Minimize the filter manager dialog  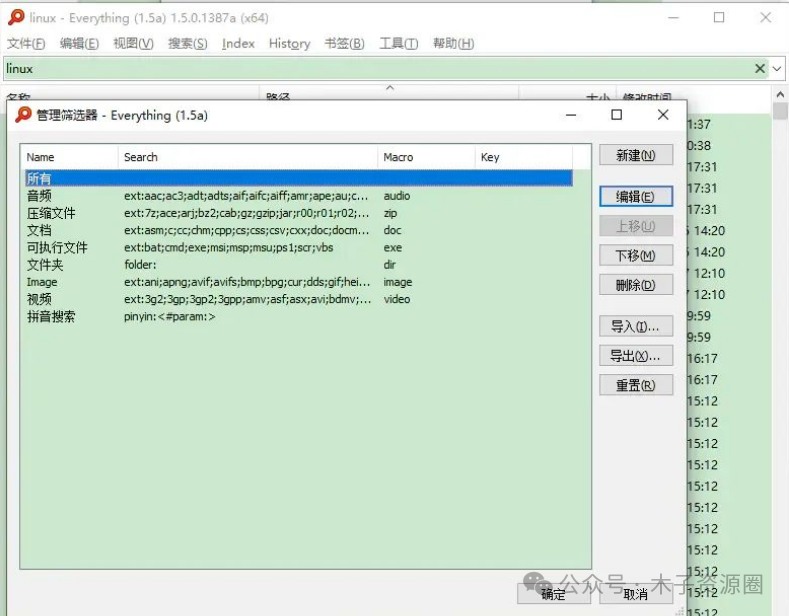(571, 115)
